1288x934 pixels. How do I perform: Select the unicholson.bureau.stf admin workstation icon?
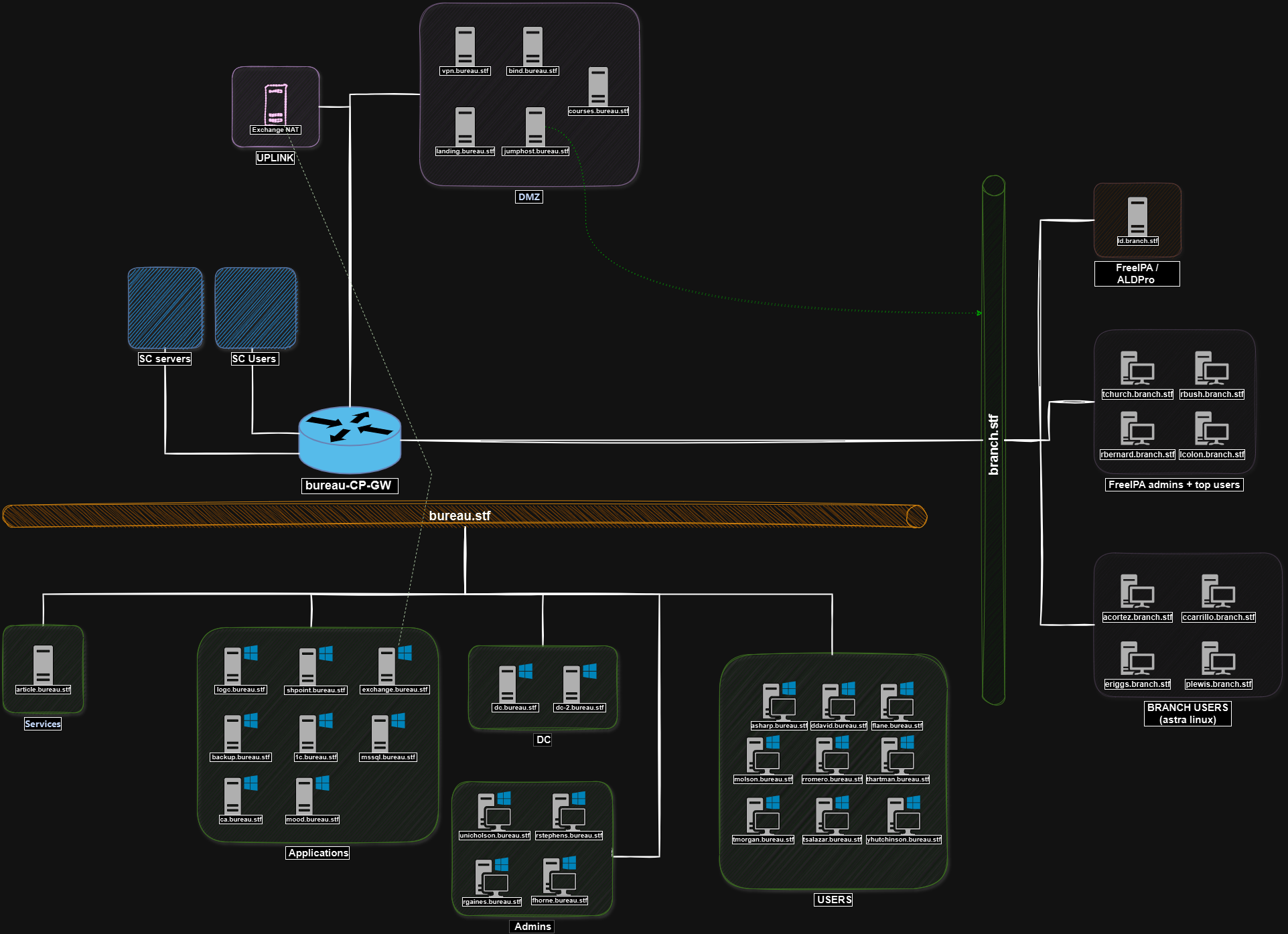pos(494,811)
